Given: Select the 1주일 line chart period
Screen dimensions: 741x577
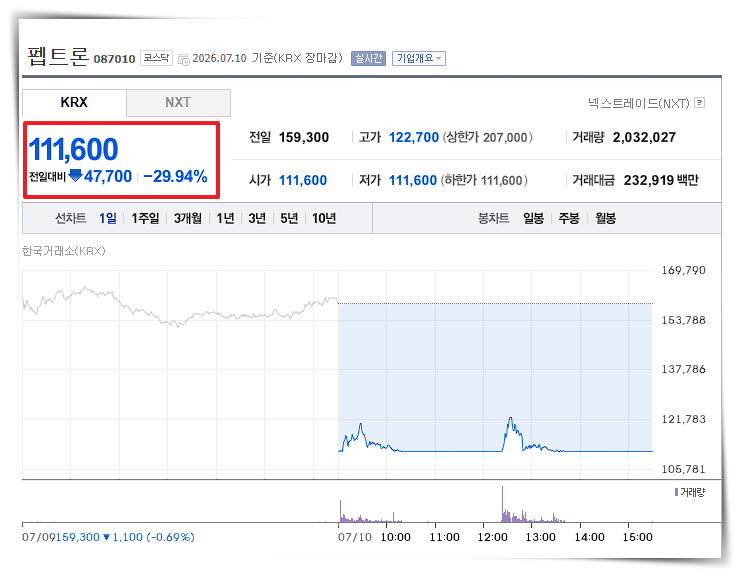Looking at the screenshot, I should [x=145, y=218].
